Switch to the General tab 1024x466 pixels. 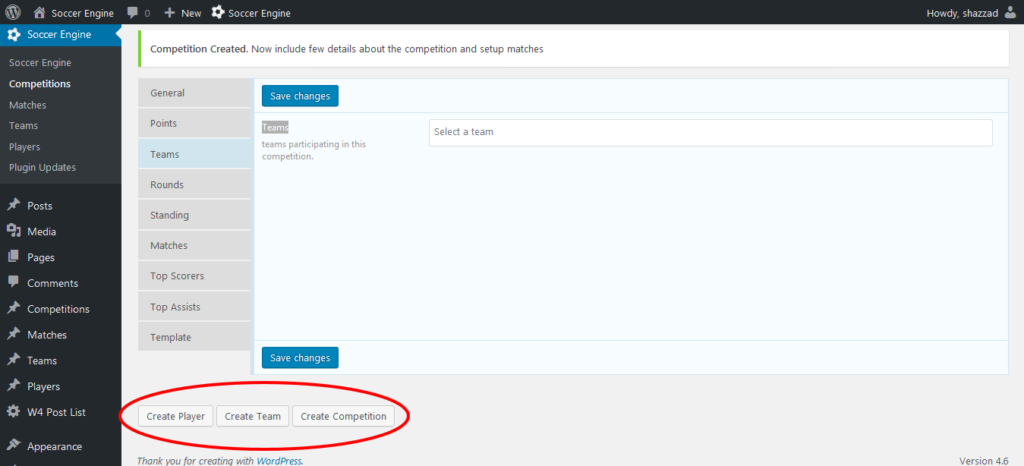coord(194,93)
